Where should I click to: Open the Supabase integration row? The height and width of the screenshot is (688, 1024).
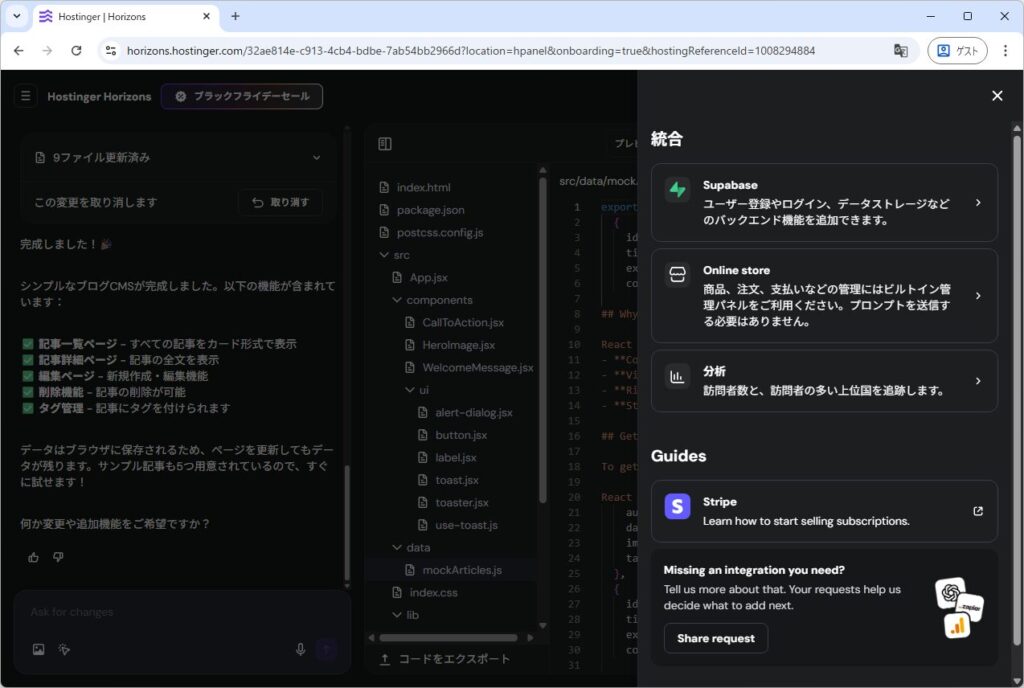(823, 203)
